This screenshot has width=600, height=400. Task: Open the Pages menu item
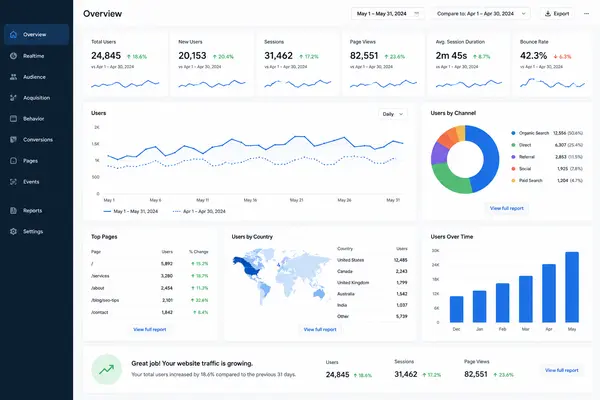pos(37,161)
